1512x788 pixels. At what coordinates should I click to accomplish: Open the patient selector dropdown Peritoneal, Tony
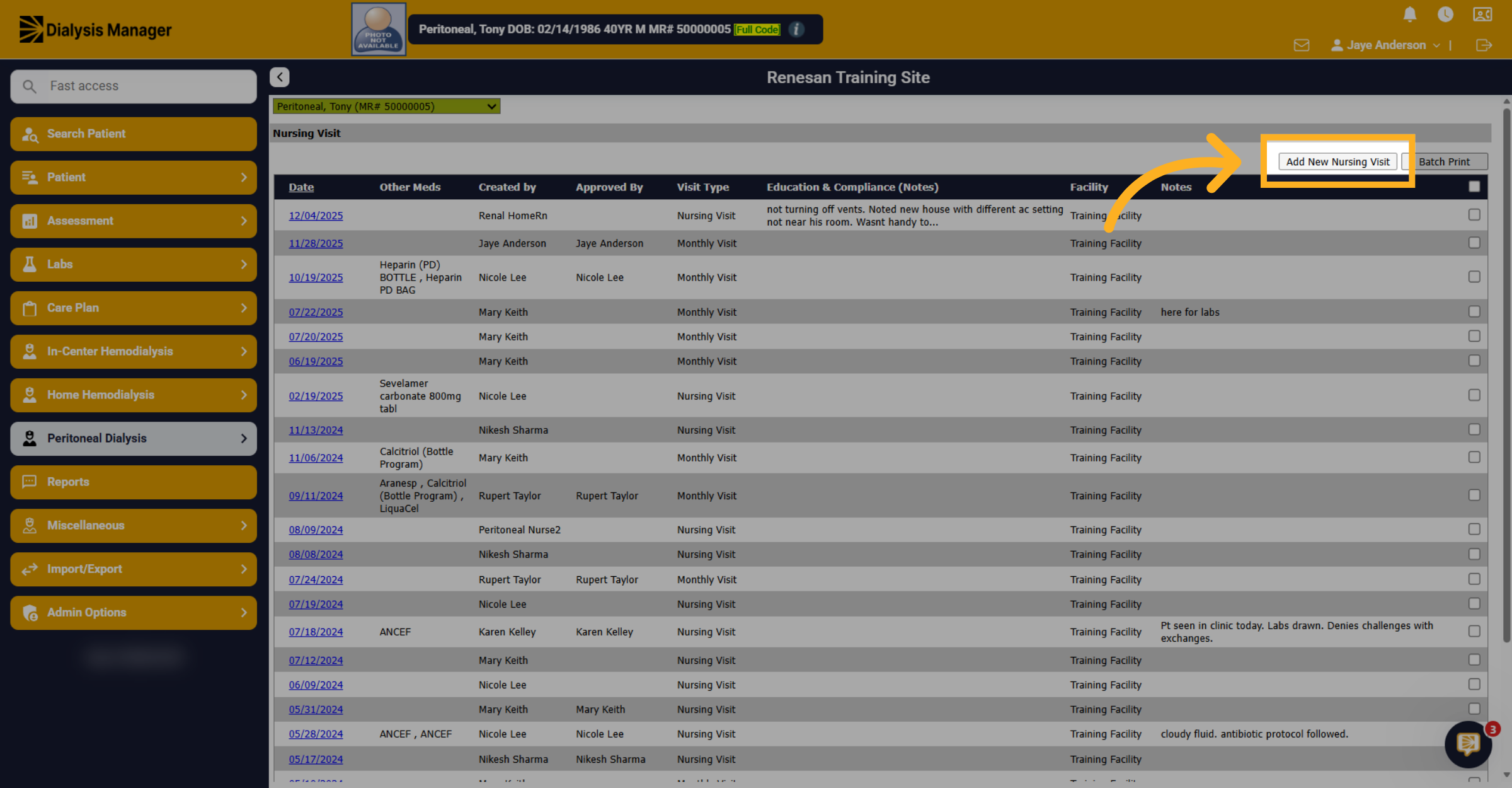point(386,107)
